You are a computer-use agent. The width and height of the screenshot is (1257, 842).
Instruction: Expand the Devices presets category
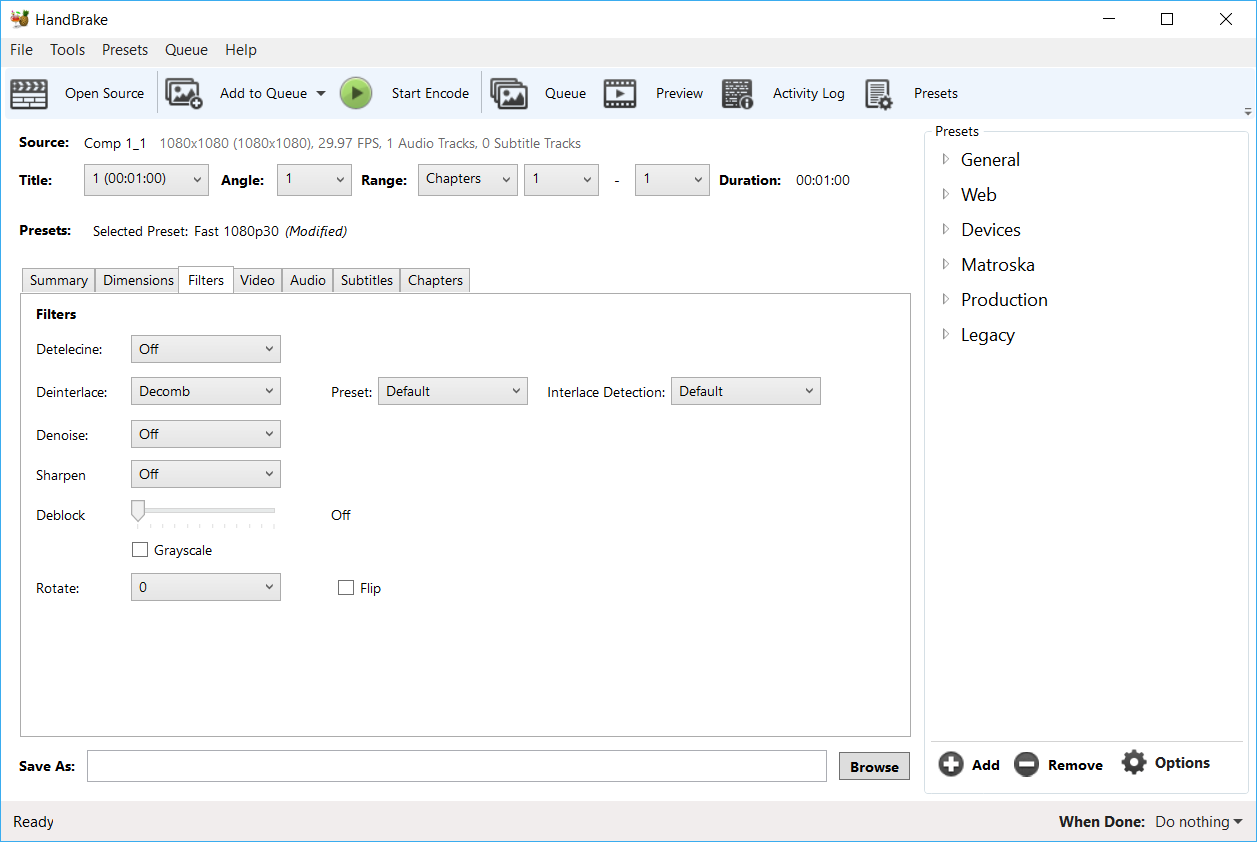click(946, 229)
